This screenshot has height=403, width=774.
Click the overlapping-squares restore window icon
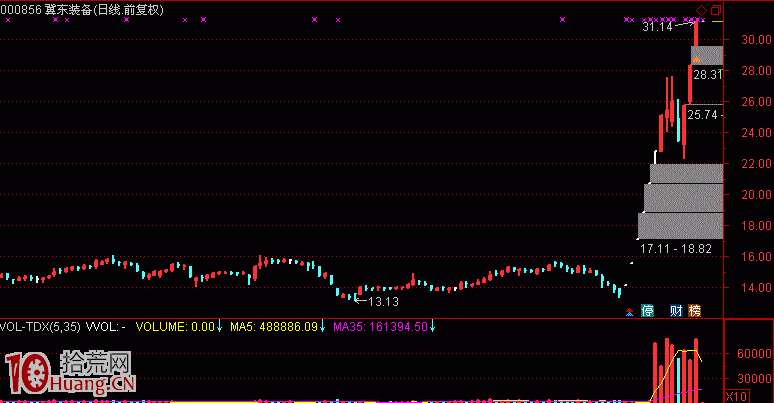coord(716,10)
